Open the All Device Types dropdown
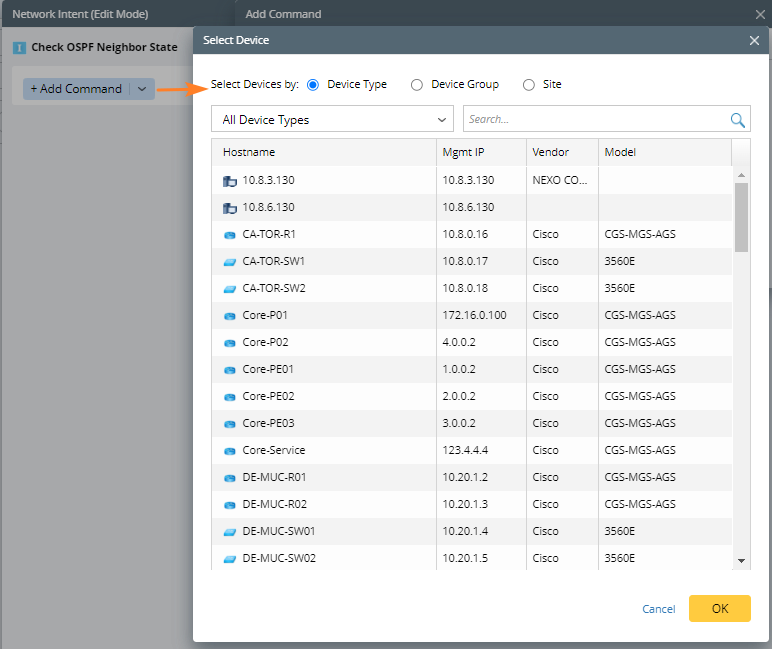The height and width of the screenshot is (649, 772). 332,120
